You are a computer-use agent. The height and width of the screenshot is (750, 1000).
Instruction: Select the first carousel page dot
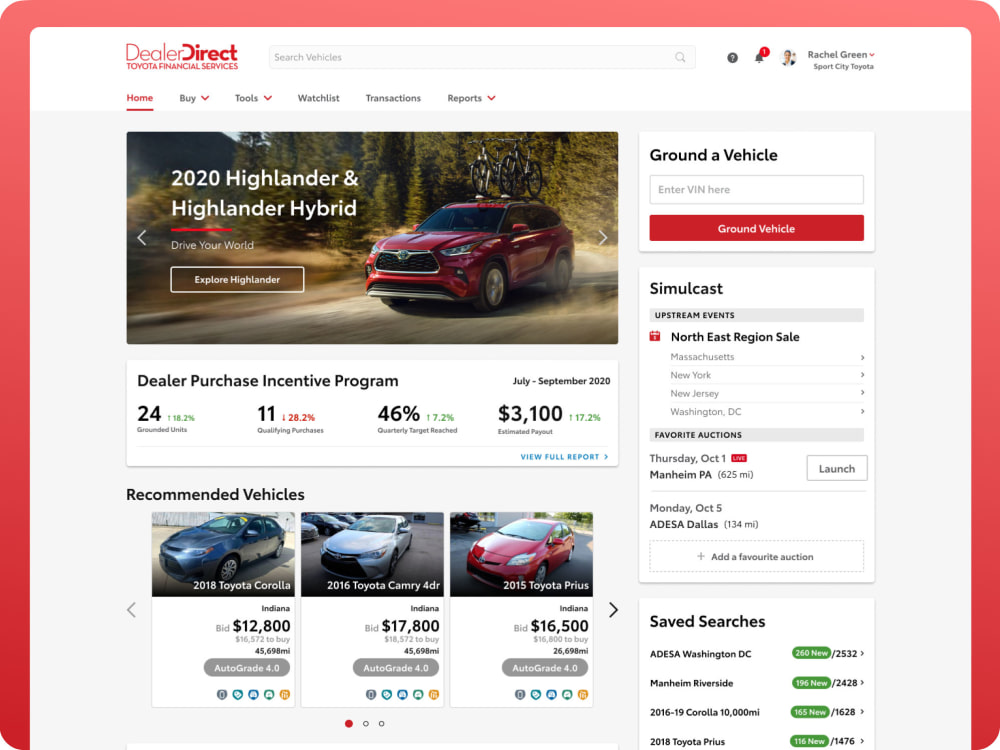click(349, 724)
